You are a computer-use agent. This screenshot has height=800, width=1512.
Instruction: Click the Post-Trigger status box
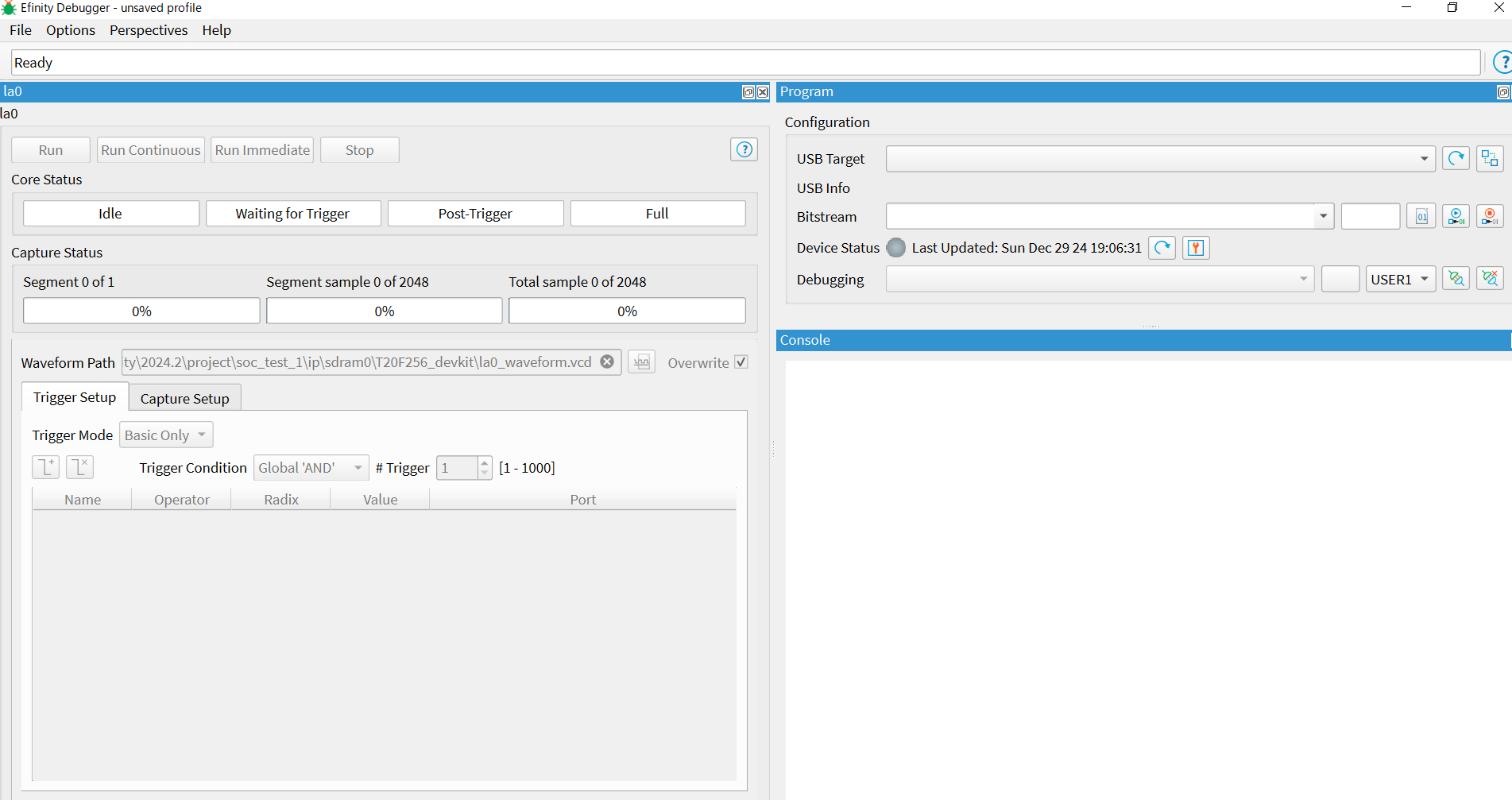(x=475, y=213)
